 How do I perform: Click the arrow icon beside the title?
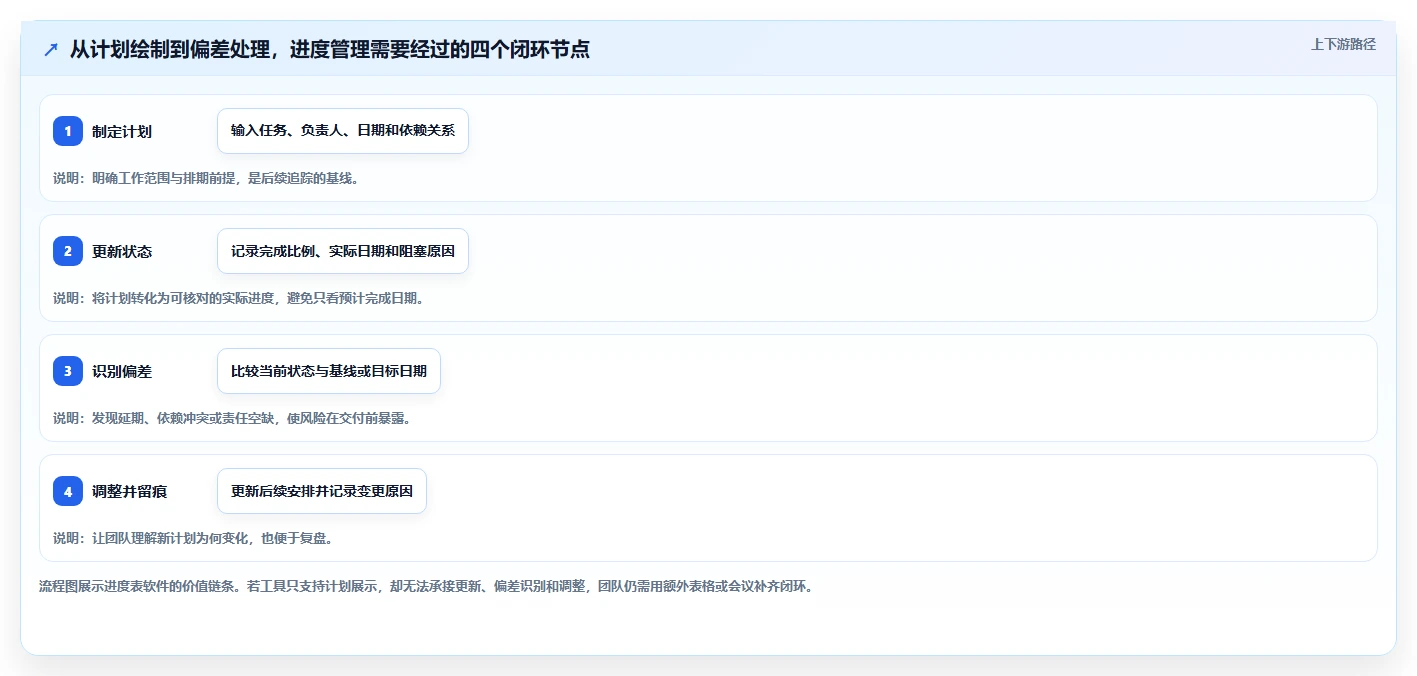(51, 49)
